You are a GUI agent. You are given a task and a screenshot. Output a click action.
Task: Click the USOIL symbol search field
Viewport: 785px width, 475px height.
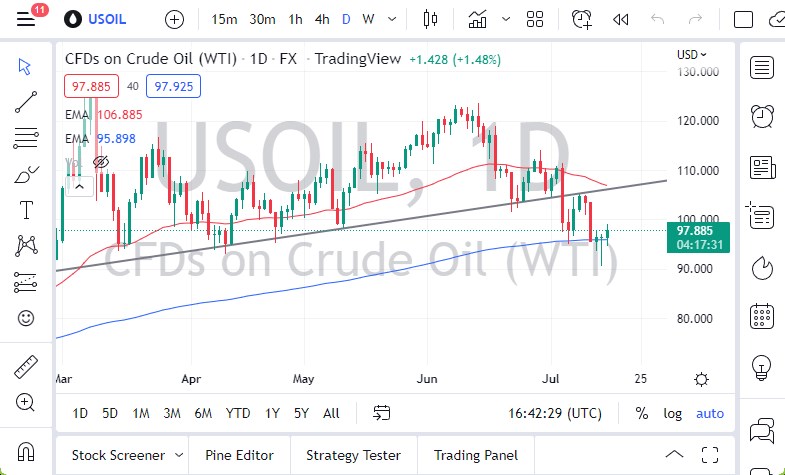(100, 19)
